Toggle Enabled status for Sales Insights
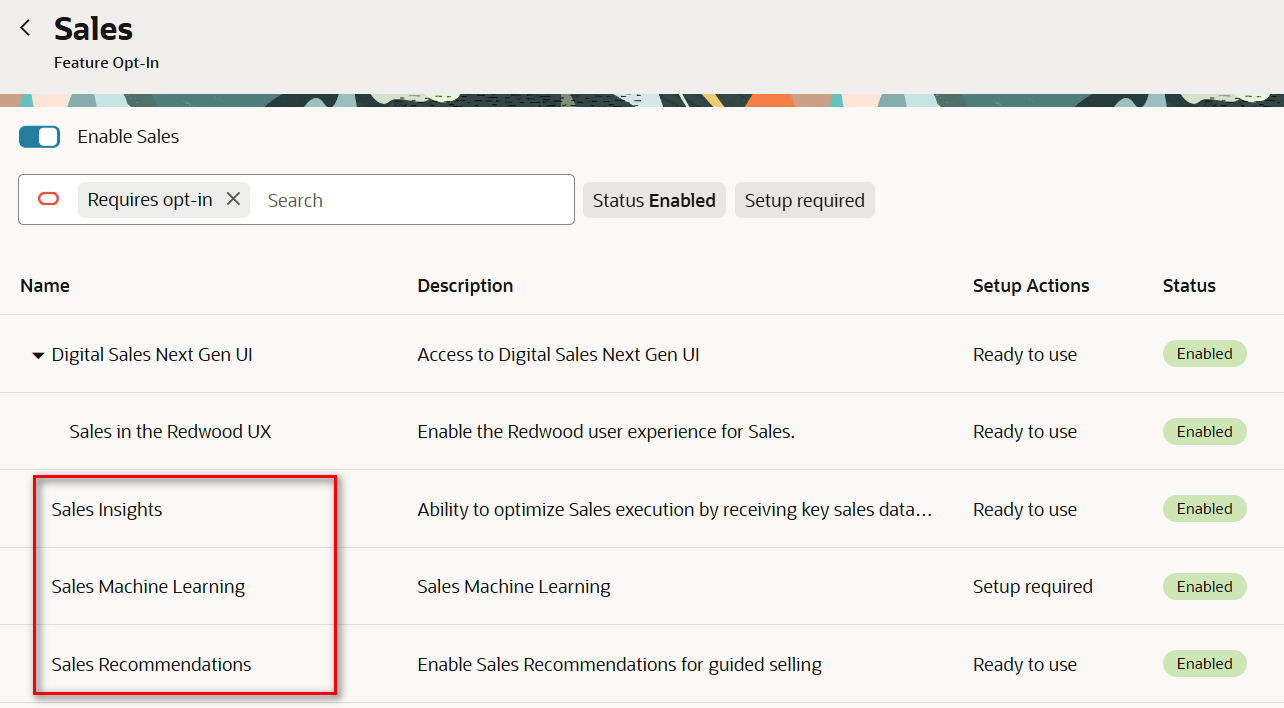The width and height of the screenshot is (1284, 708). [x=1204, y=509]
